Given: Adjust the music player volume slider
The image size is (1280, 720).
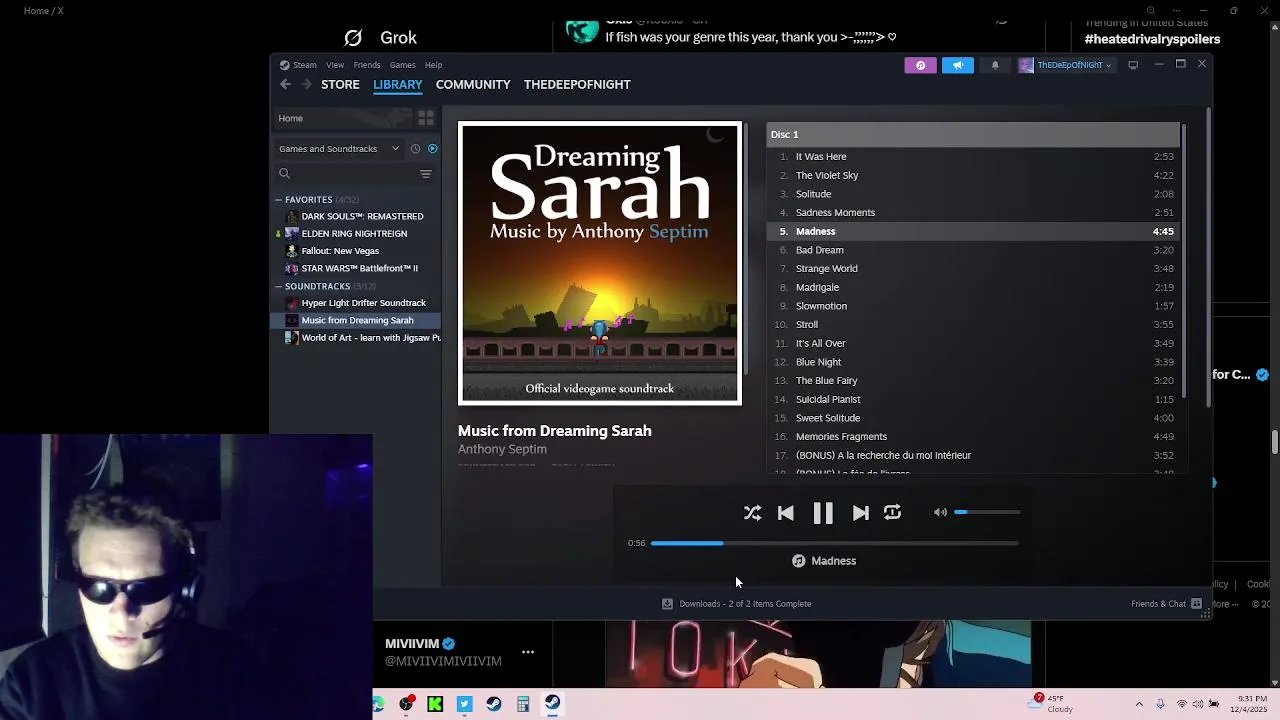Looking at the screenshot, I should 987,512.
